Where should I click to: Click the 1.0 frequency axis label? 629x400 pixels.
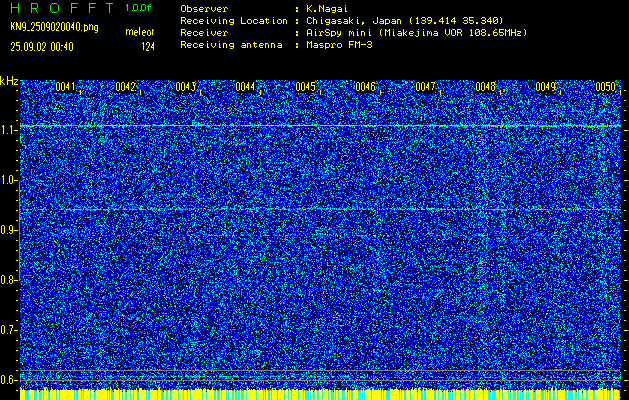click(7, 181)
